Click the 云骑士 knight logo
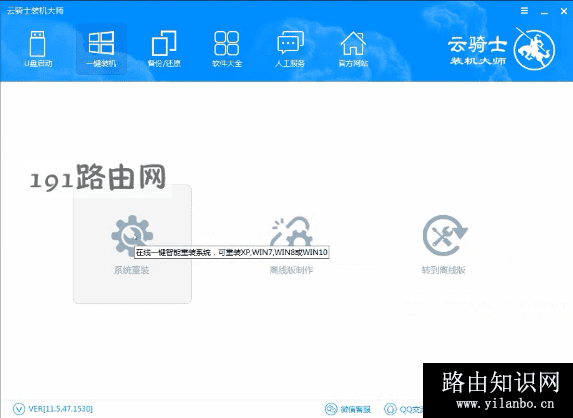 (x=534, y=49)
